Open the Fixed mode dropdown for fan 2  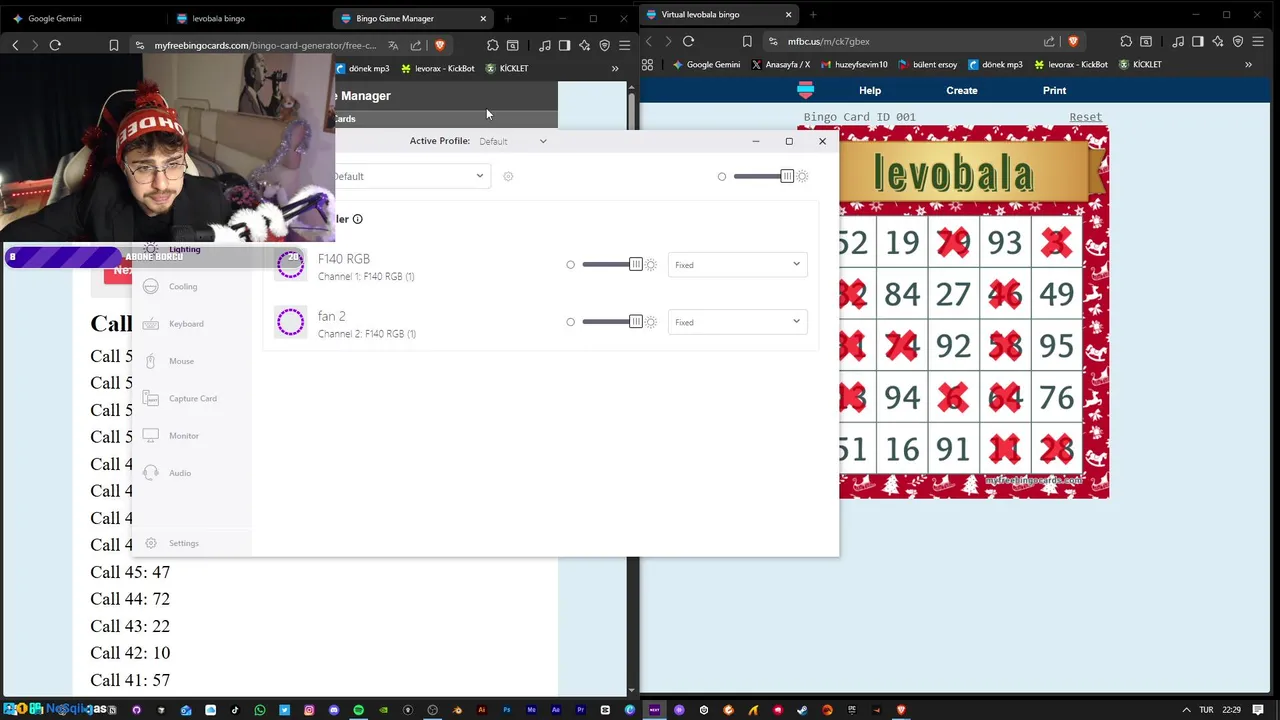[737, 322]
